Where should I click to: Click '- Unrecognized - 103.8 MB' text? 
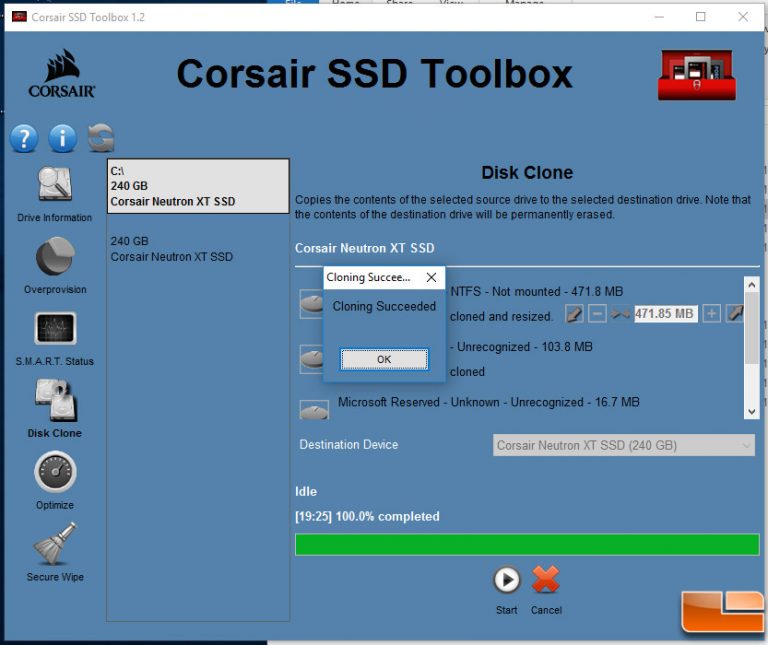click(x=521, y=347)
